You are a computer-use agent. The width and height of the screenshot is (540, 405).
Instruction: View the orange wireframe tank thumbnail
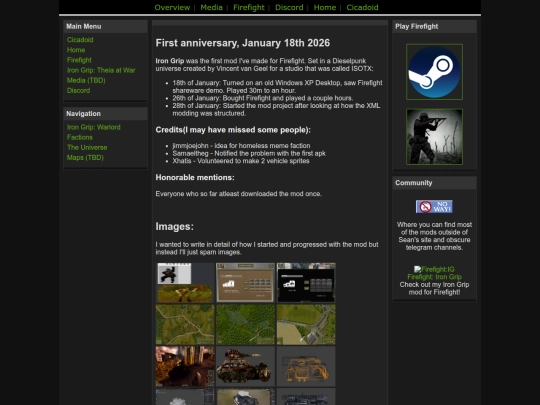point(306,366)
